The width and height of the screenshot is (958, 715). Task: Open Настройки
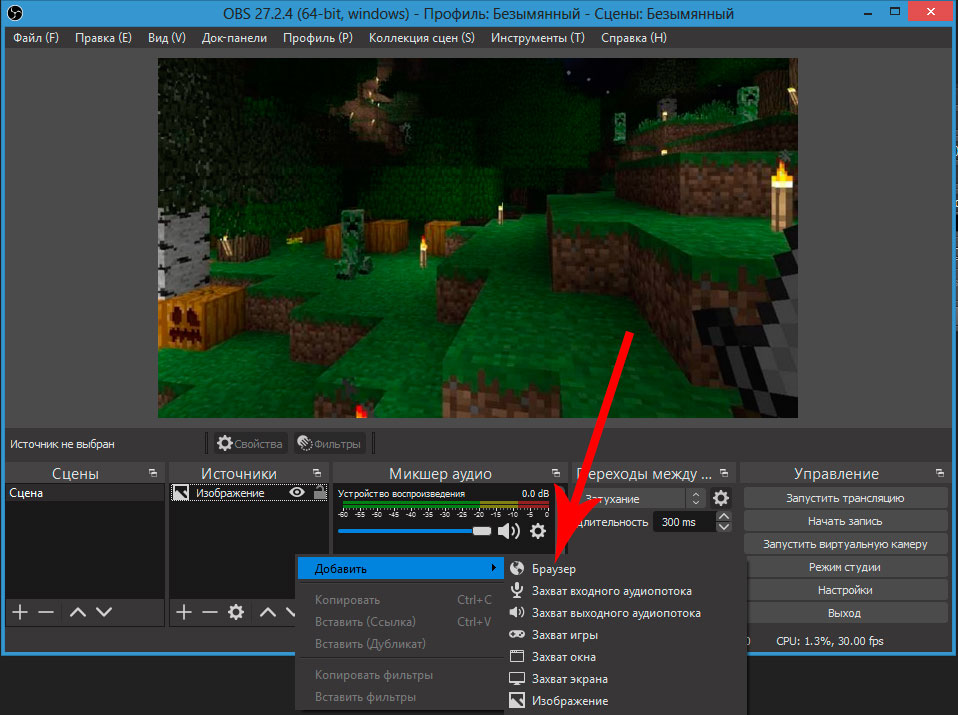point(845,590)
